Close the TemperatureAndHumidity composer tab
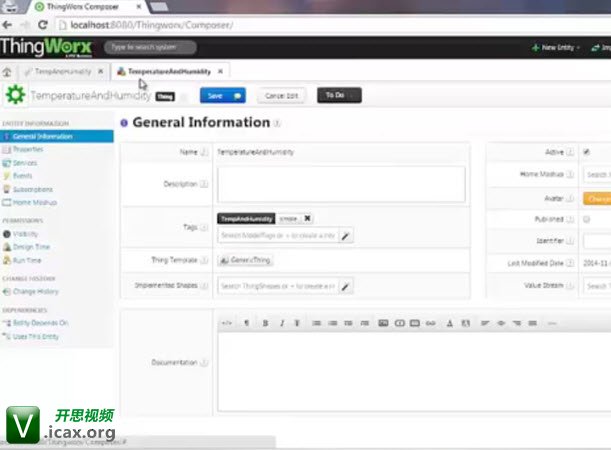The image size is (611, 450). pos(220,72)
